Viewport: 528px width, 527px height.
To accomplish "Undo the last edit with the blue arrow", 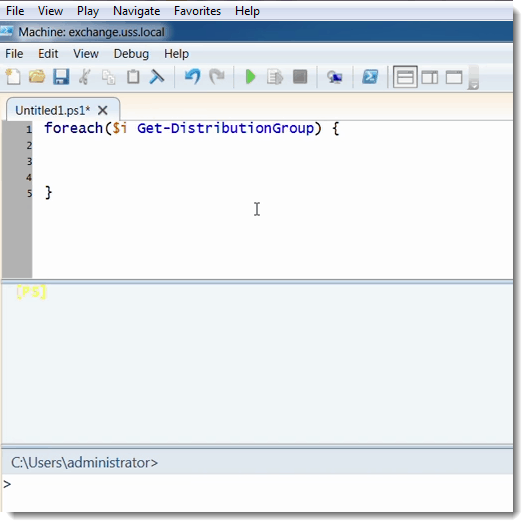I will (x=193, y=77).
